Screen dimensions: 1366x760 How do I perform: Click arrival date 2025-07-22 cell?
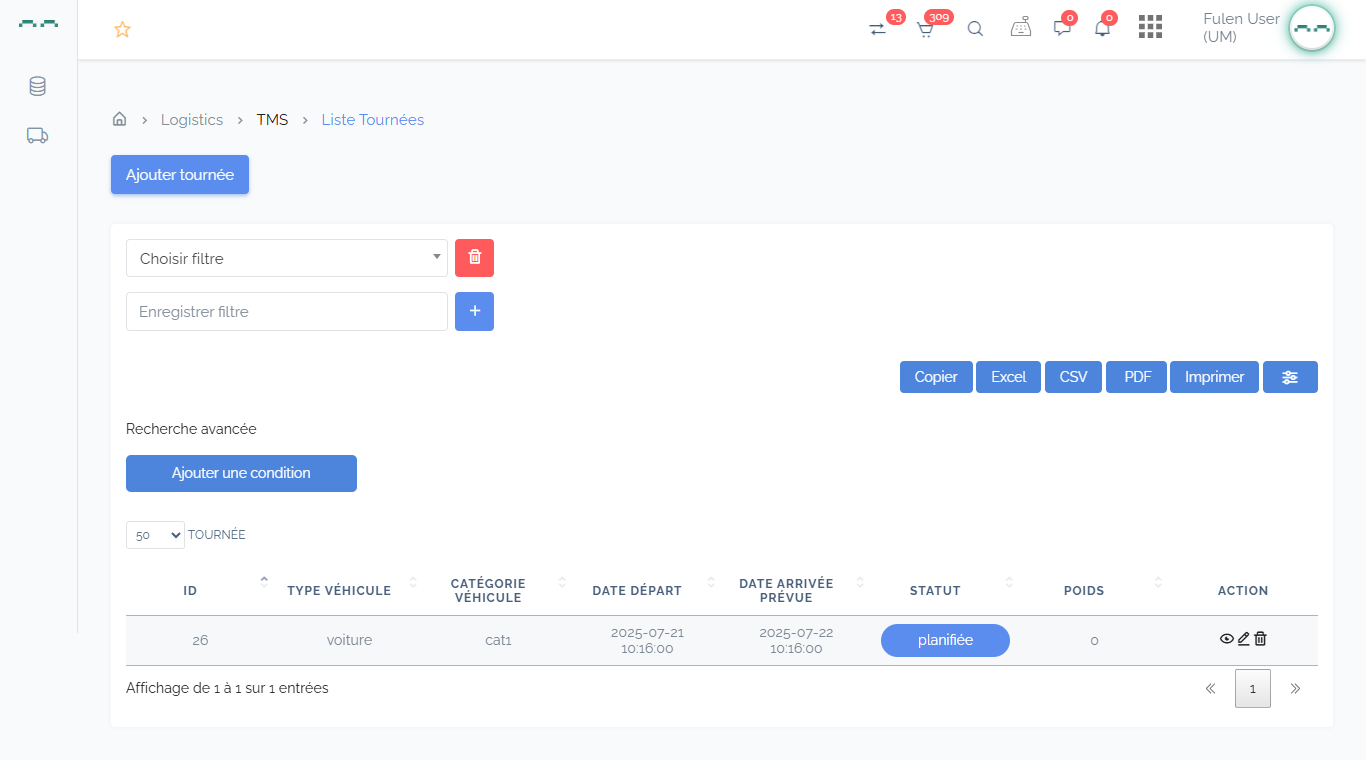coord(796,641)
